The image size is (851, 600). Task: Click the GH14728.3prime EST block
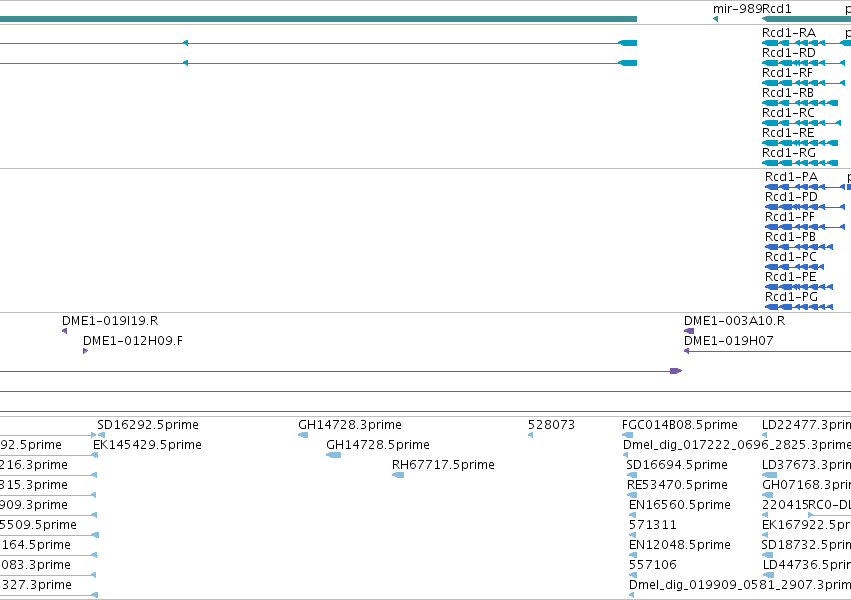coord(303,435)
